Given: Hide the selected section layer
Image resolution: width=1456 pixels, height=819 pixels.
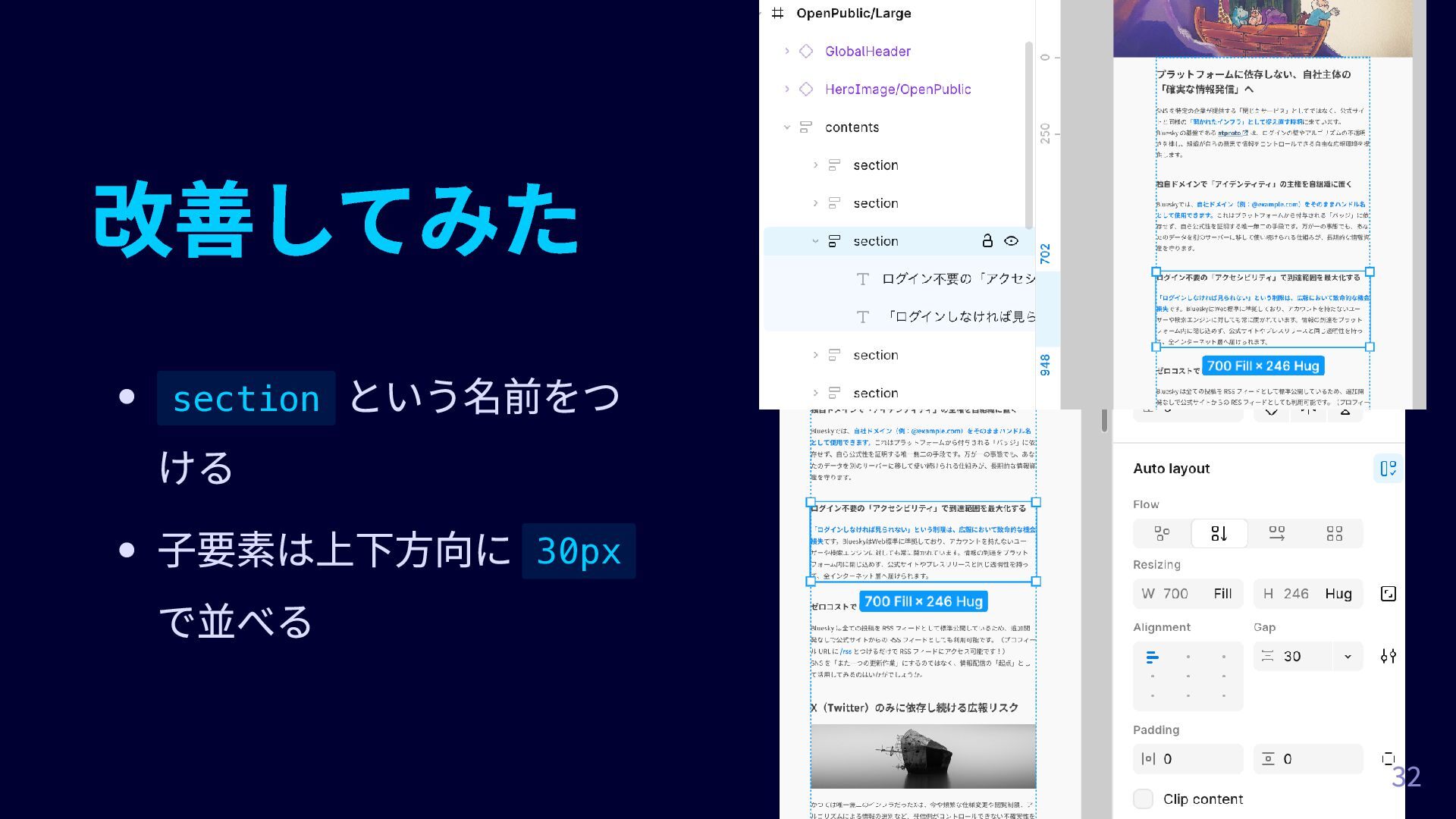Looking at the screenshot, I should [x=1012, y=241].
